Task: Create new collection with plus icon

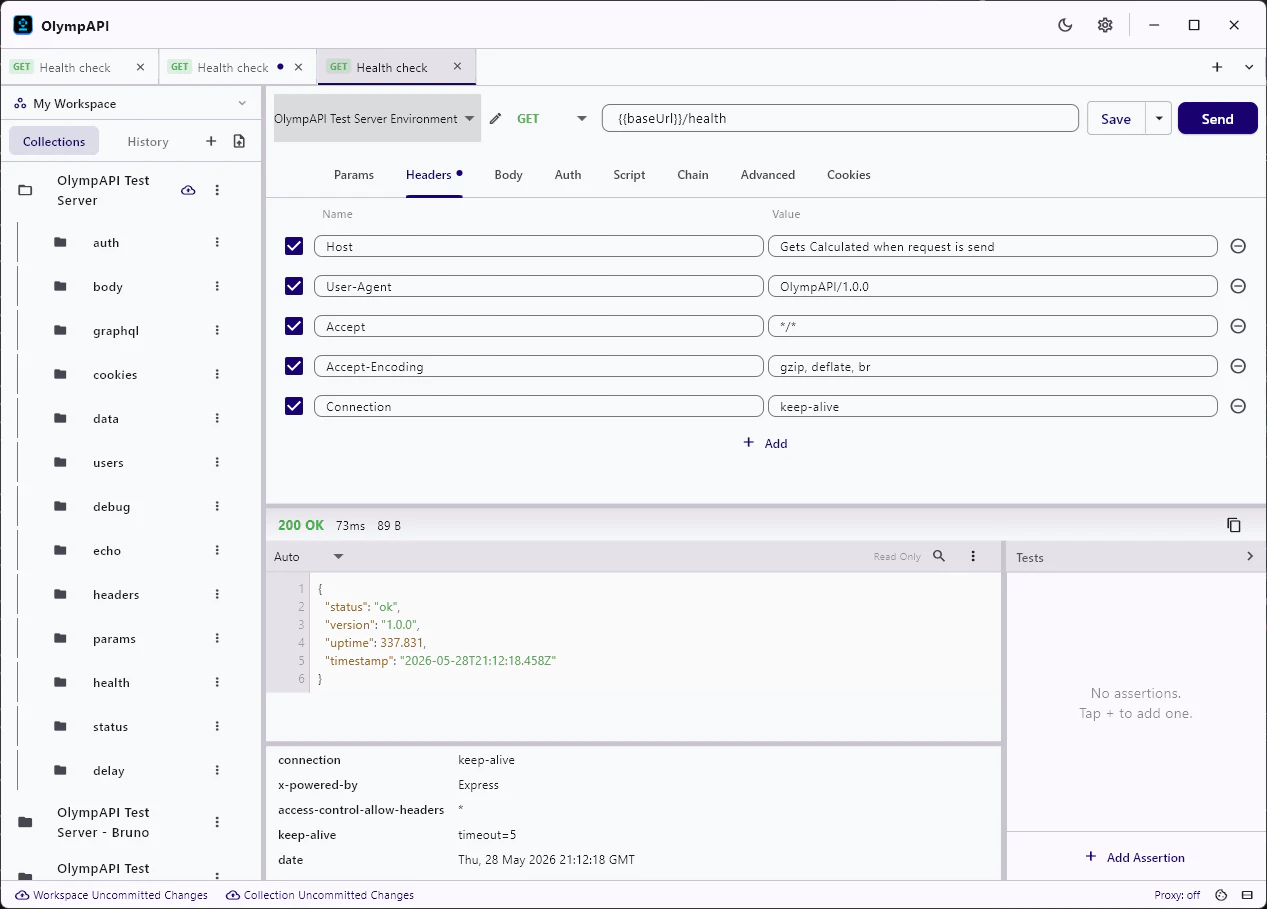Action: pyautogui.click(x=211, y=141)
